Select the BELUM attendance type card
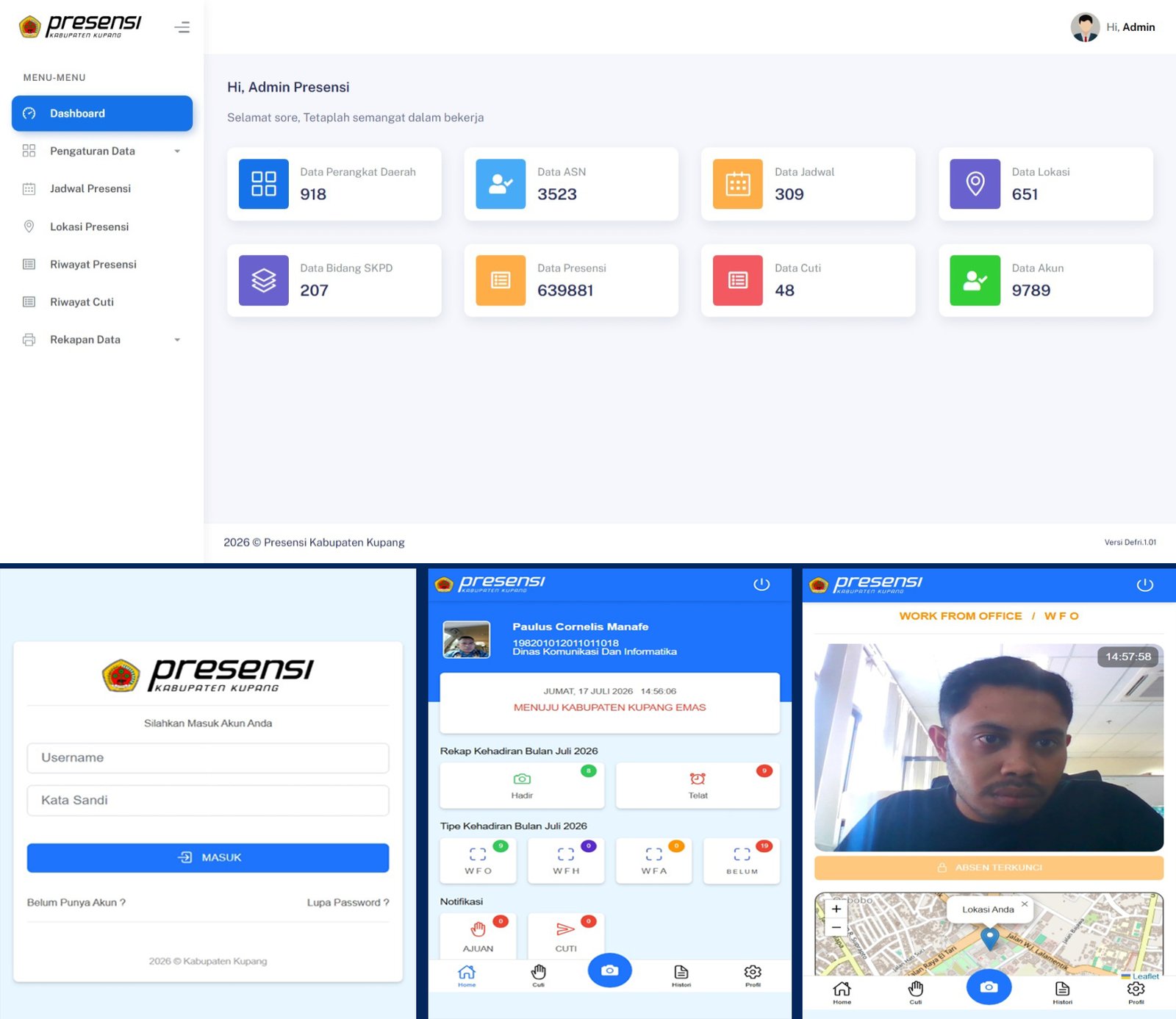 pyautogui.click(x=742, y=860)
